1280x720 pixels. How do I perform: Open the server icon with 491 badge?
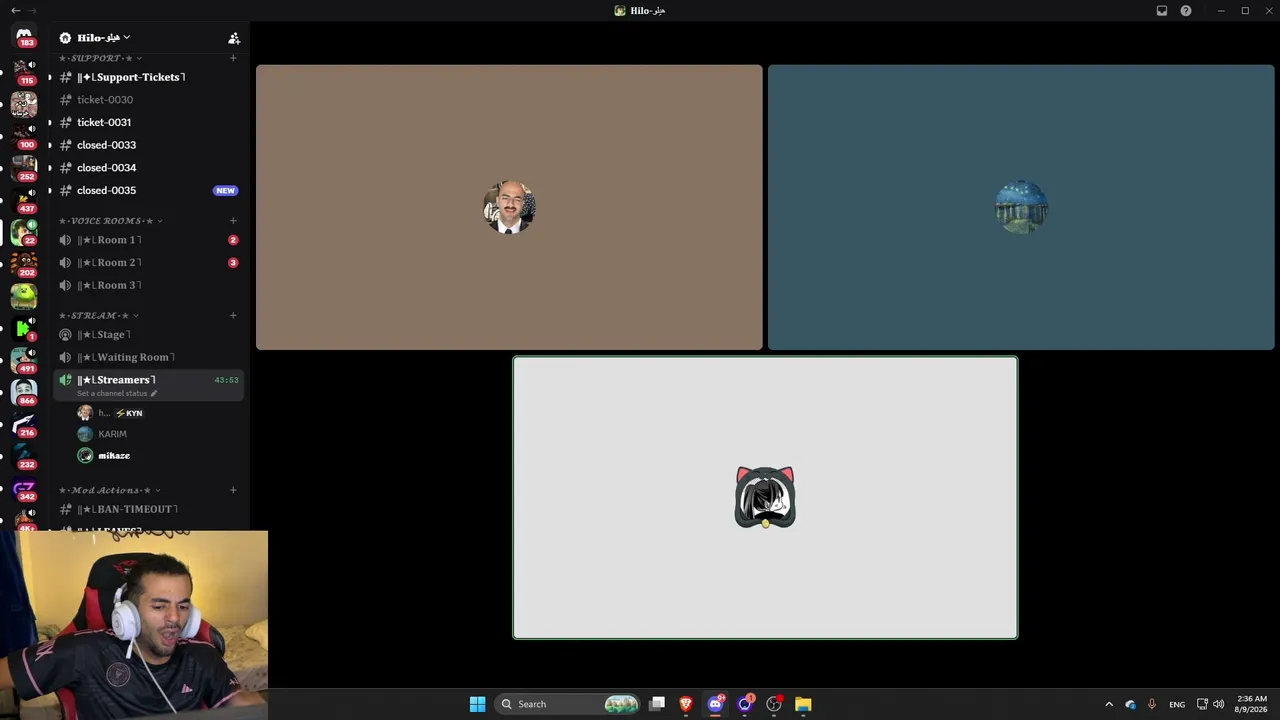[24, 360]
